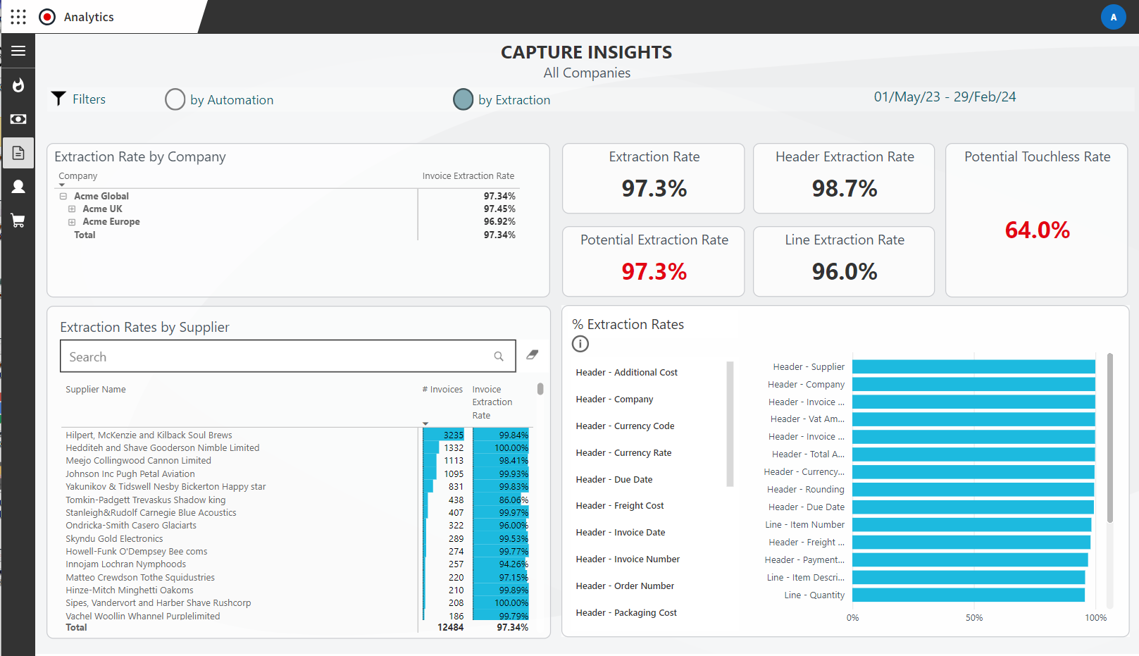
Task: Click the date range 01/May/23 - 29/Feb/24
Action: (944, 97)
